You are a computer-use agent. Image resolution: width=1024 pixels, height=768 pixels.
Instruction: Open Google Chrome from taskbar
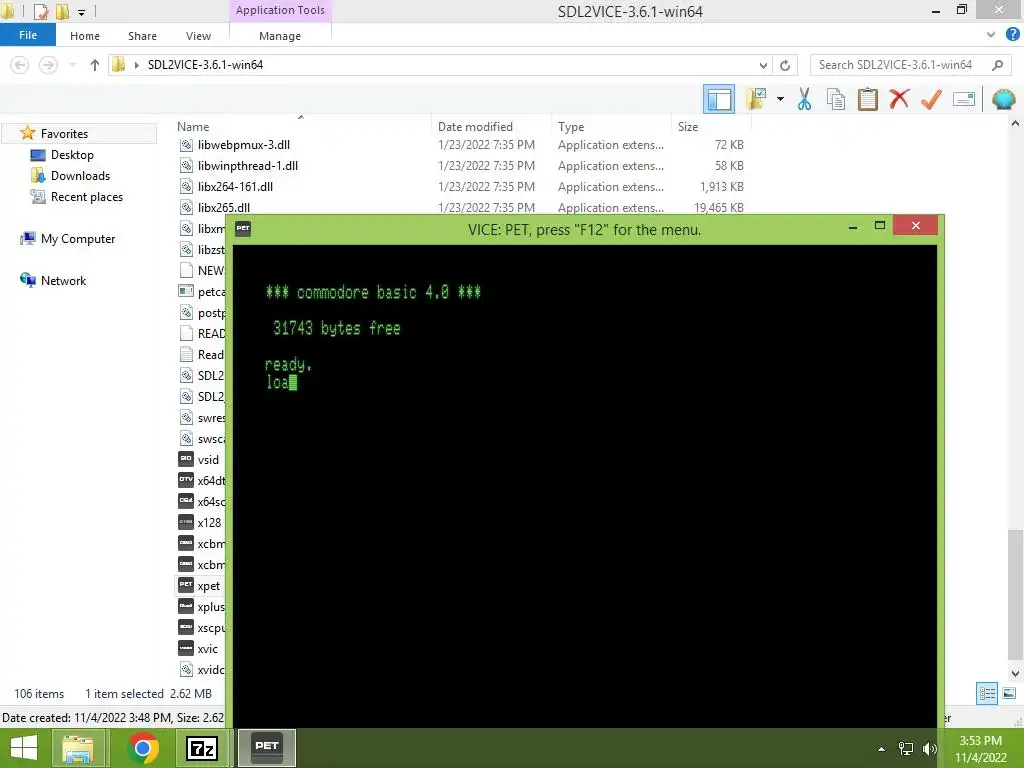143,748
